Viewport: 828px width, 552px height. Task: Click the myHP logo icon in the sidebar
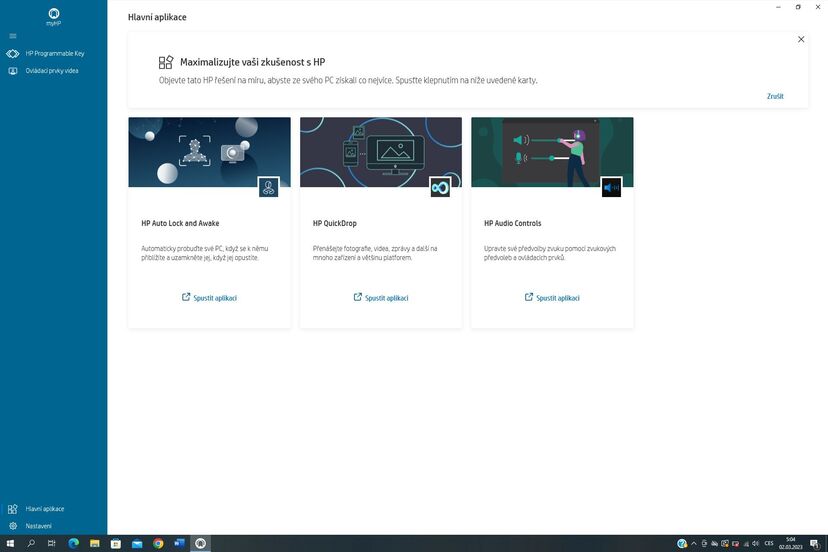[x=53, y=14]
